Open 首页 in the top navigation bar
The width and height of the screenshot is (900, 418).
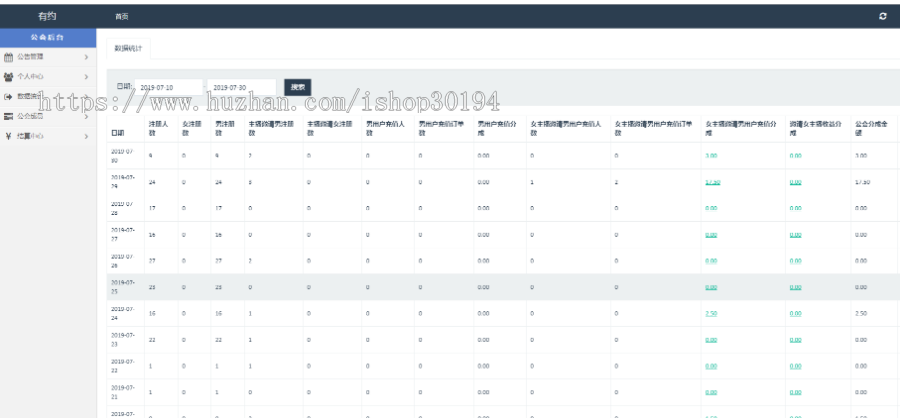point(122,17)
